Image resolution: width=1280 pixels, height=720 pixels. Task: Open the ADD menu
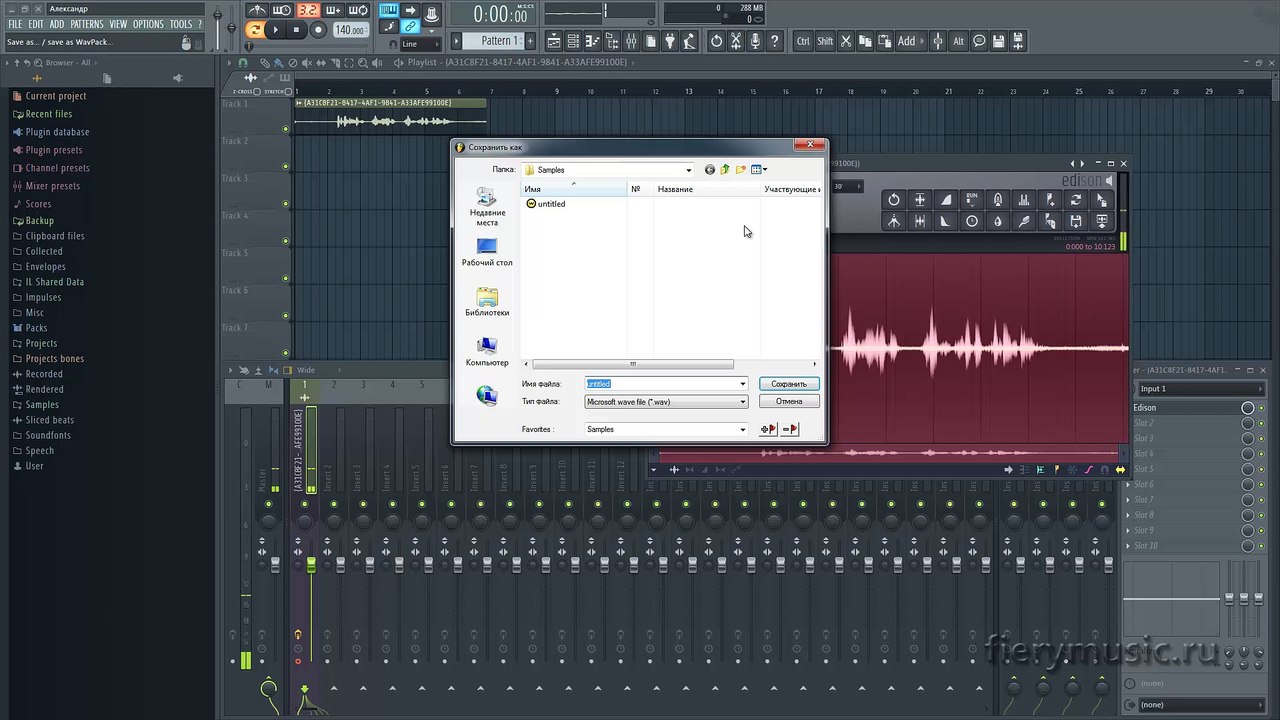click(57, 24)
